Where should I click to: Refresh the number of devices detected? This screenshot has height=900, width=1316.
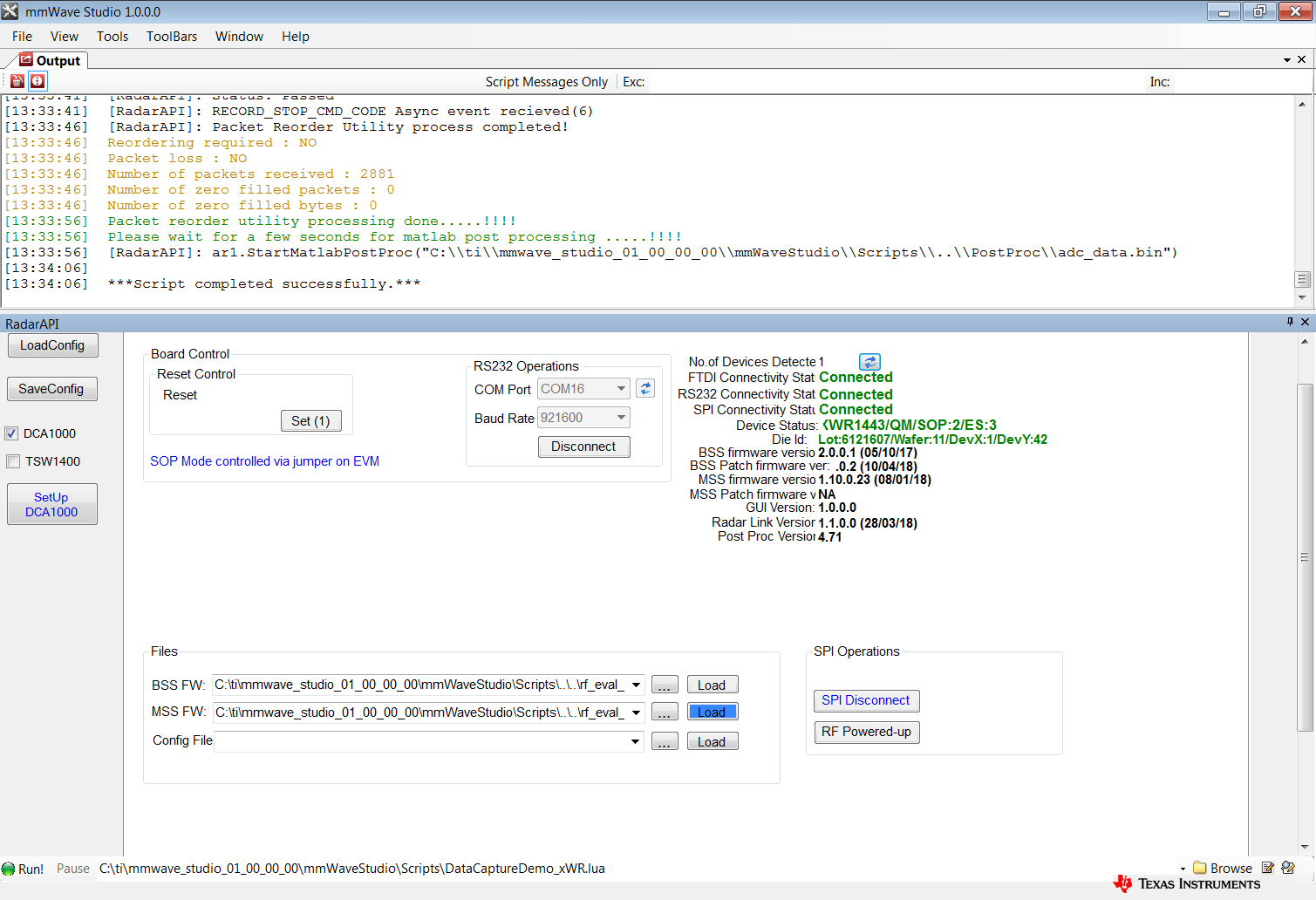(x=869, y=362)
